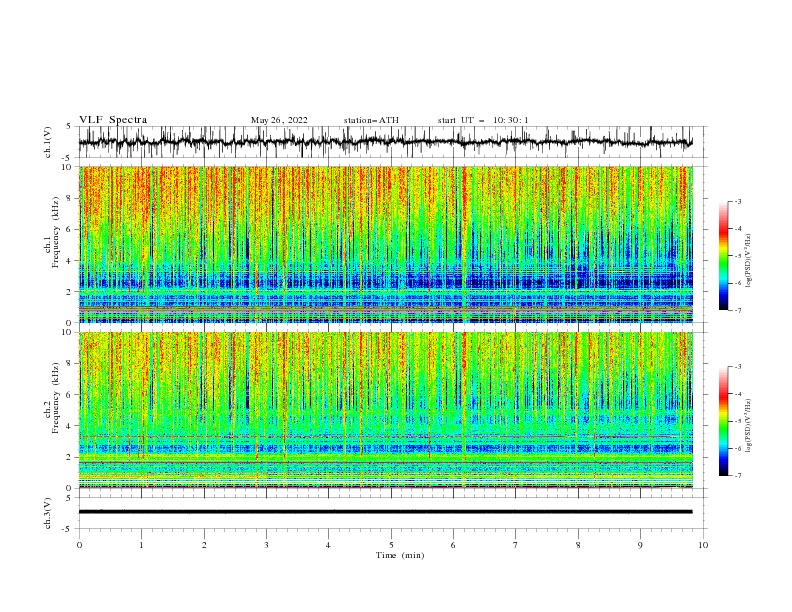The image size is (792, 612).
Task: Click the 'start UT = 10:30:1' label
Action: point(483,120)
